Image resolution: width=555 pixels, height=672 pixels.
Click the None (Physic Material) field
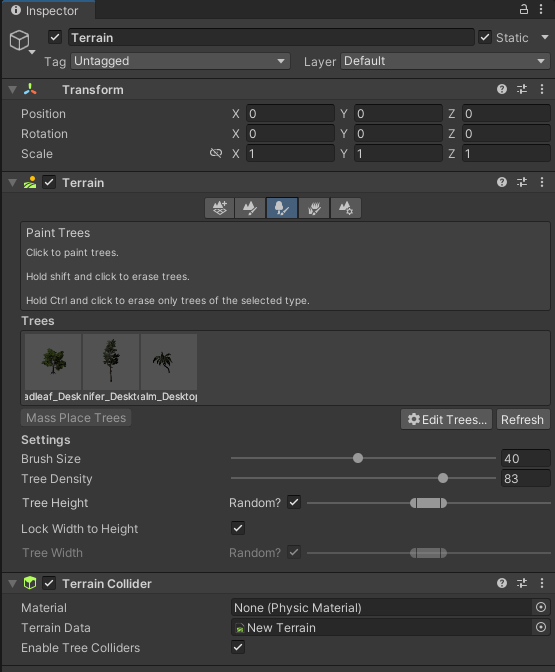tap(381, 607)
